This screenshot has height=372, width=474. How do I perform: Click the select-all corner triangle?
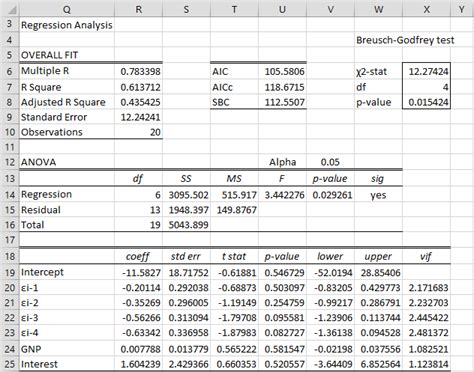pos(10,9)
